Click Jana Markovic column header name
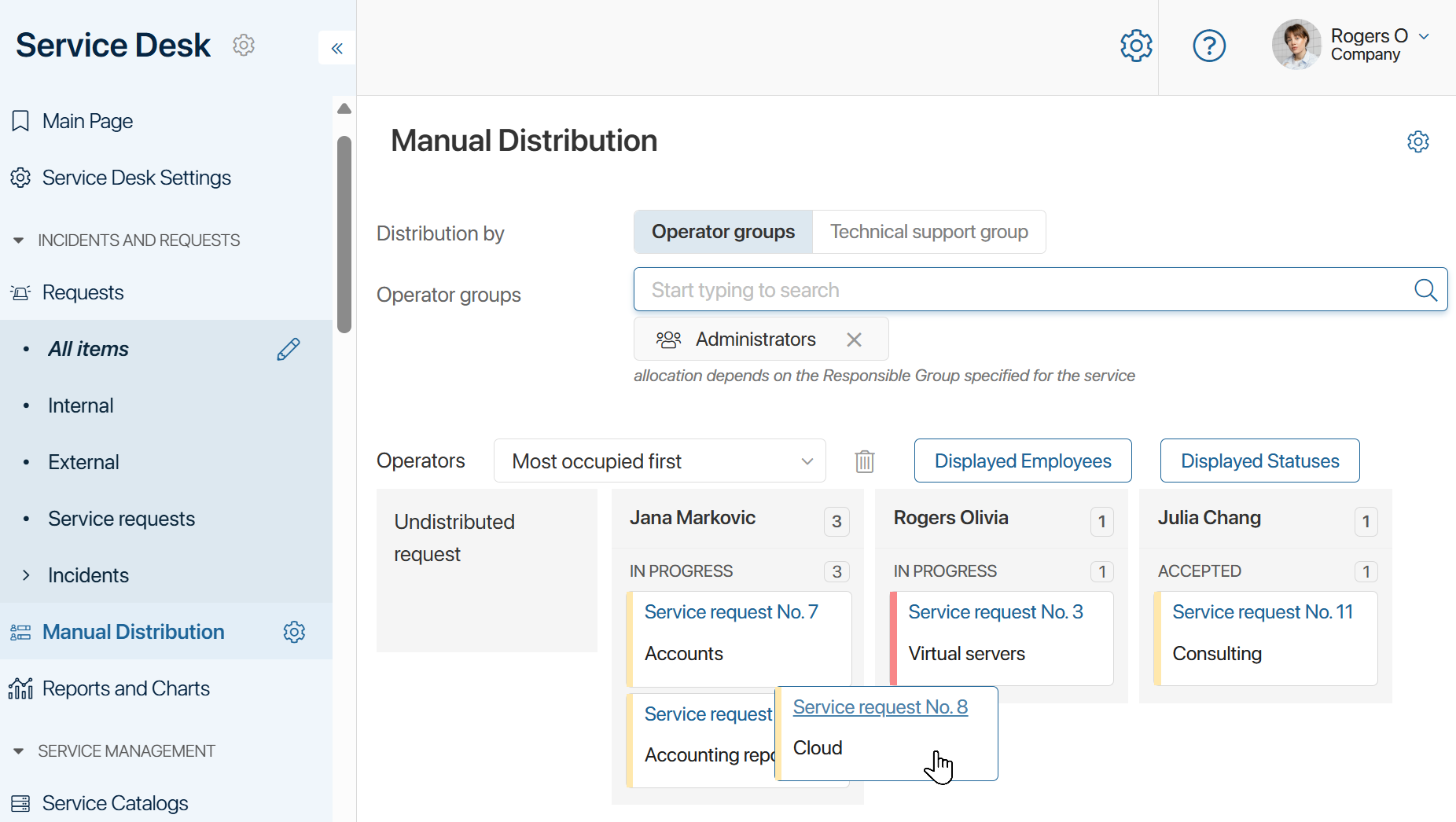1456x822 pixels. tap(692, 518)
